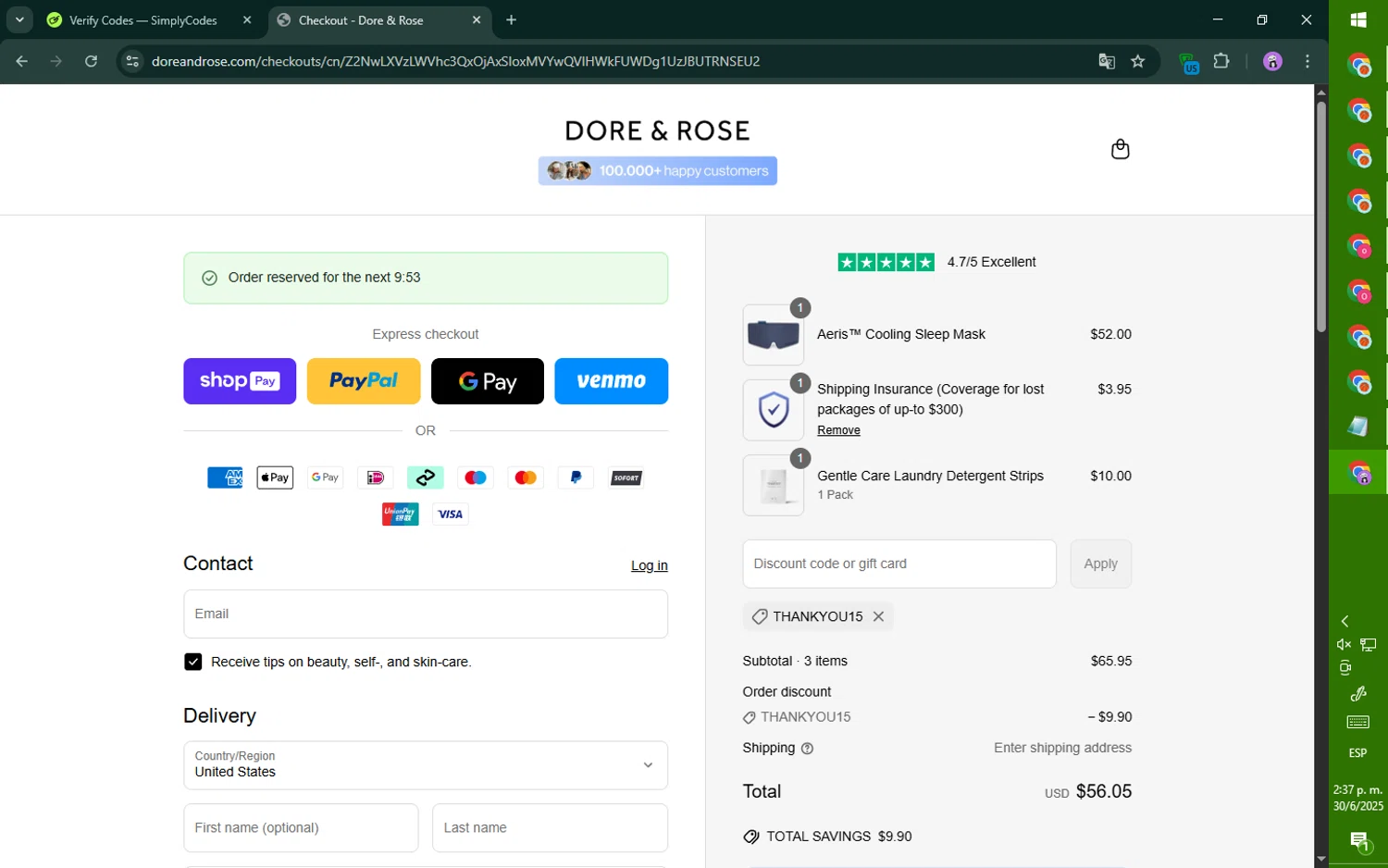This screenshot has width=1388, height=868.
Task: Open the Windows Start button
Action: pos(1358,20)
